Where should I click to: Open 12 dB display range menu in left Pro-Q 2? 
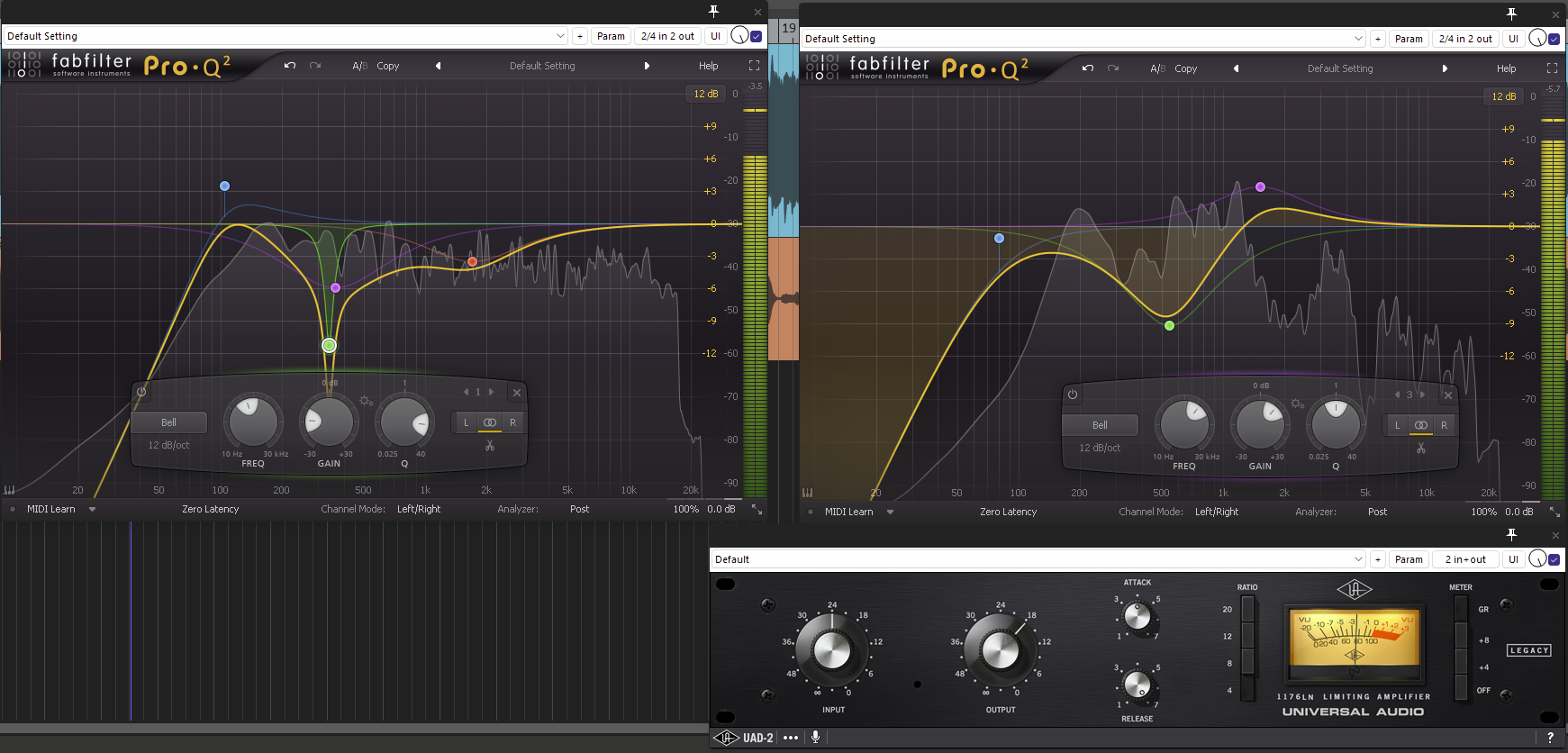point(706,94)
